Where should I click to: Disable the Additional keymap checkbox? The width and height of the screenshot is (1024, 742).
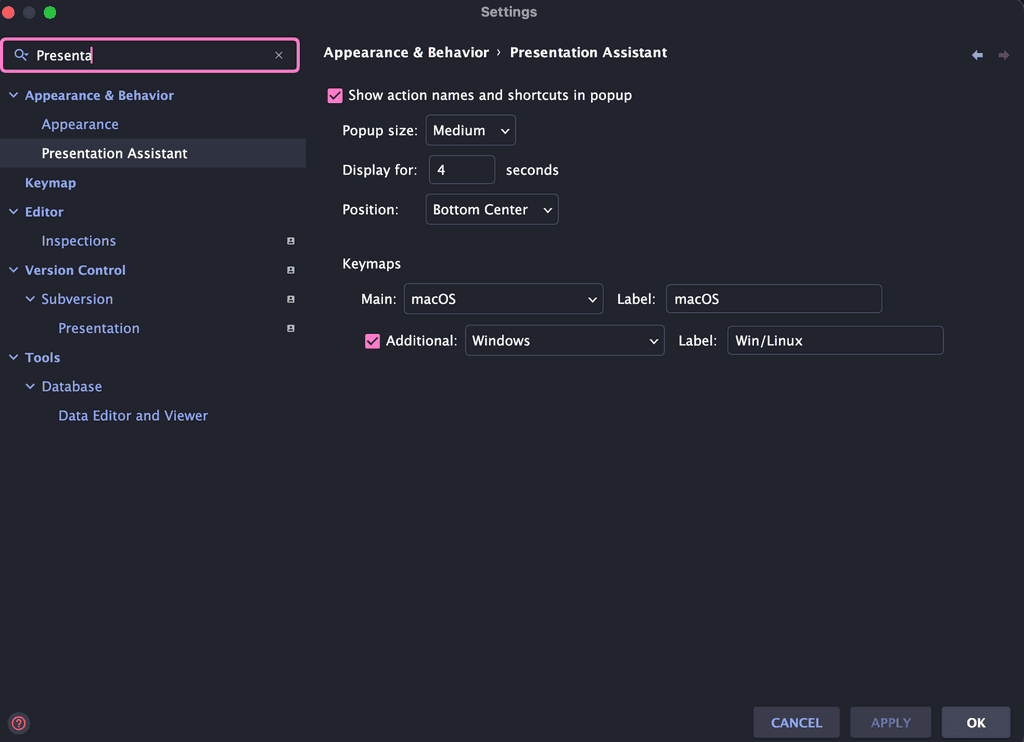coord(373,341)
